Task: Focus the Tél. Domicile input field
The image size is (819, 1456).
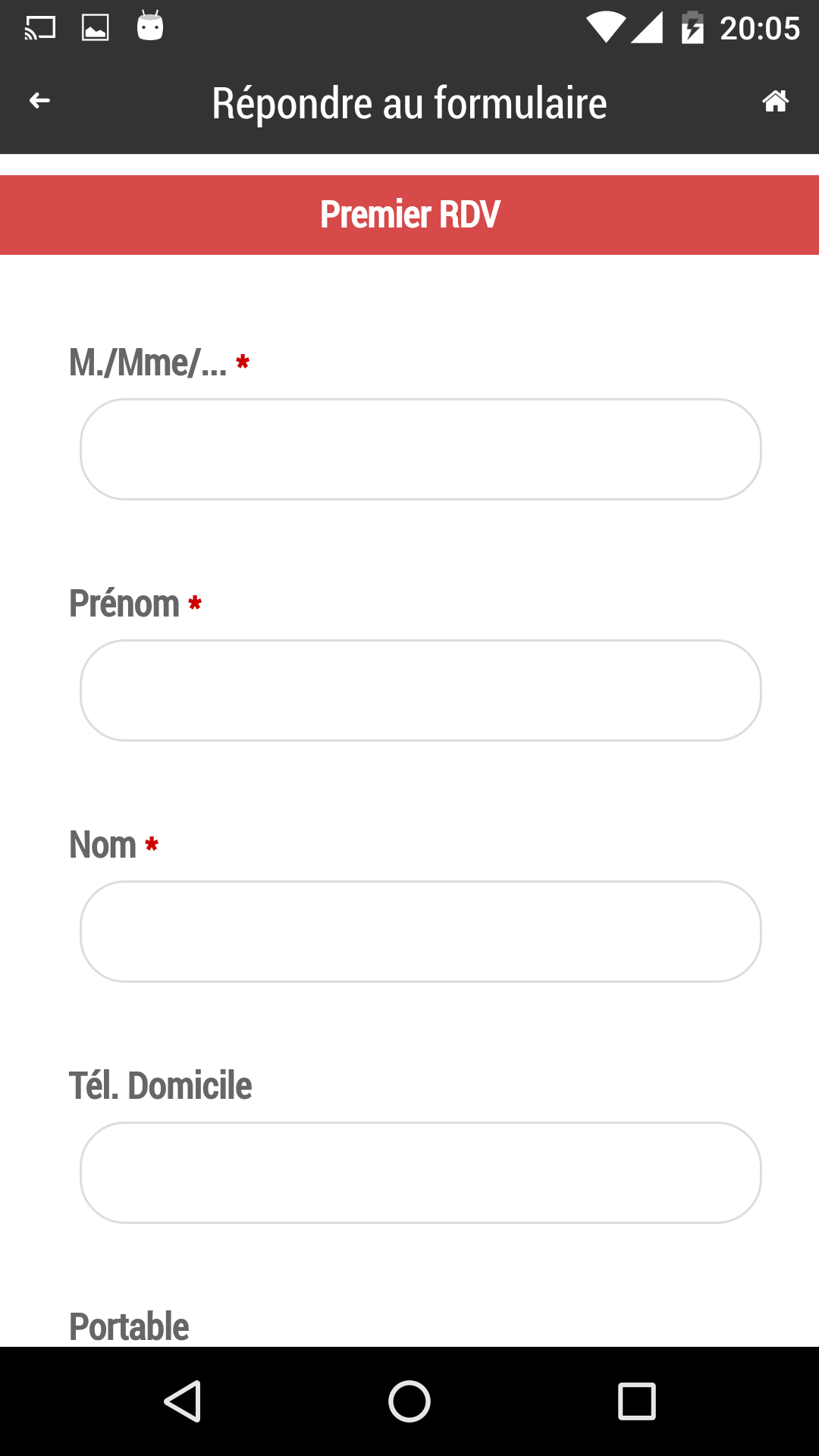Action: click(421, 1172)
